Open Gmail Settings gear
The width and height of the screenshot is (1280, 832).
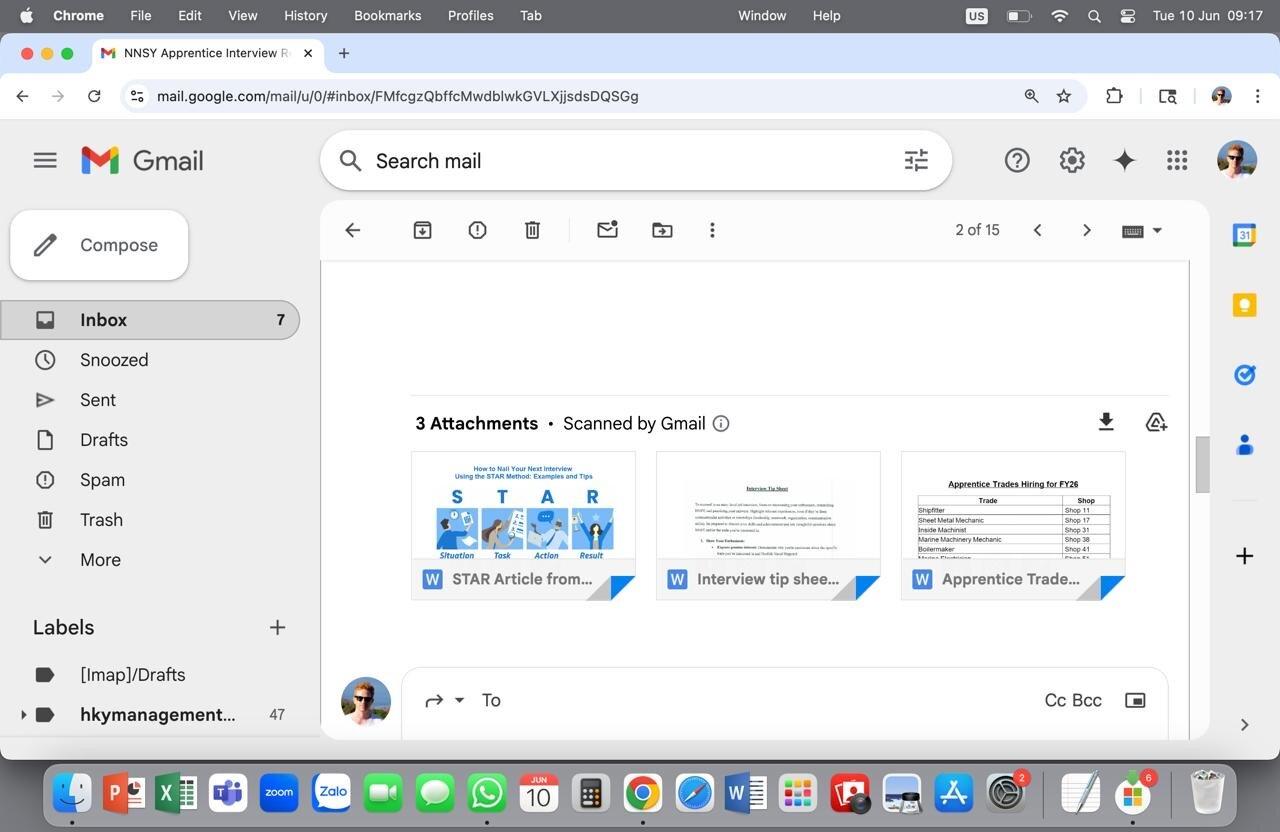click(1072, 160)
